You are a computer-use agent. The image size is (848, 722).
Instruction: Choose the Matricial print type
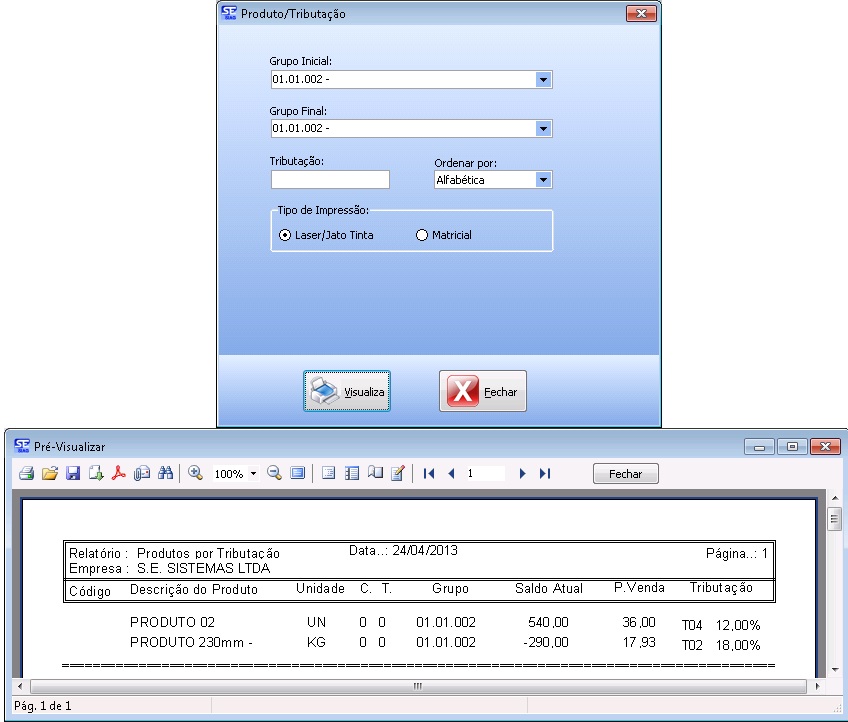421,235
